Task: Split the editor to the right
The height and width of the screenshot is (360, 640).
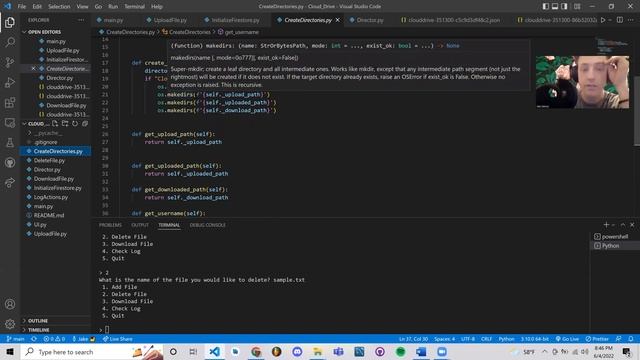Action: [620, 20]
